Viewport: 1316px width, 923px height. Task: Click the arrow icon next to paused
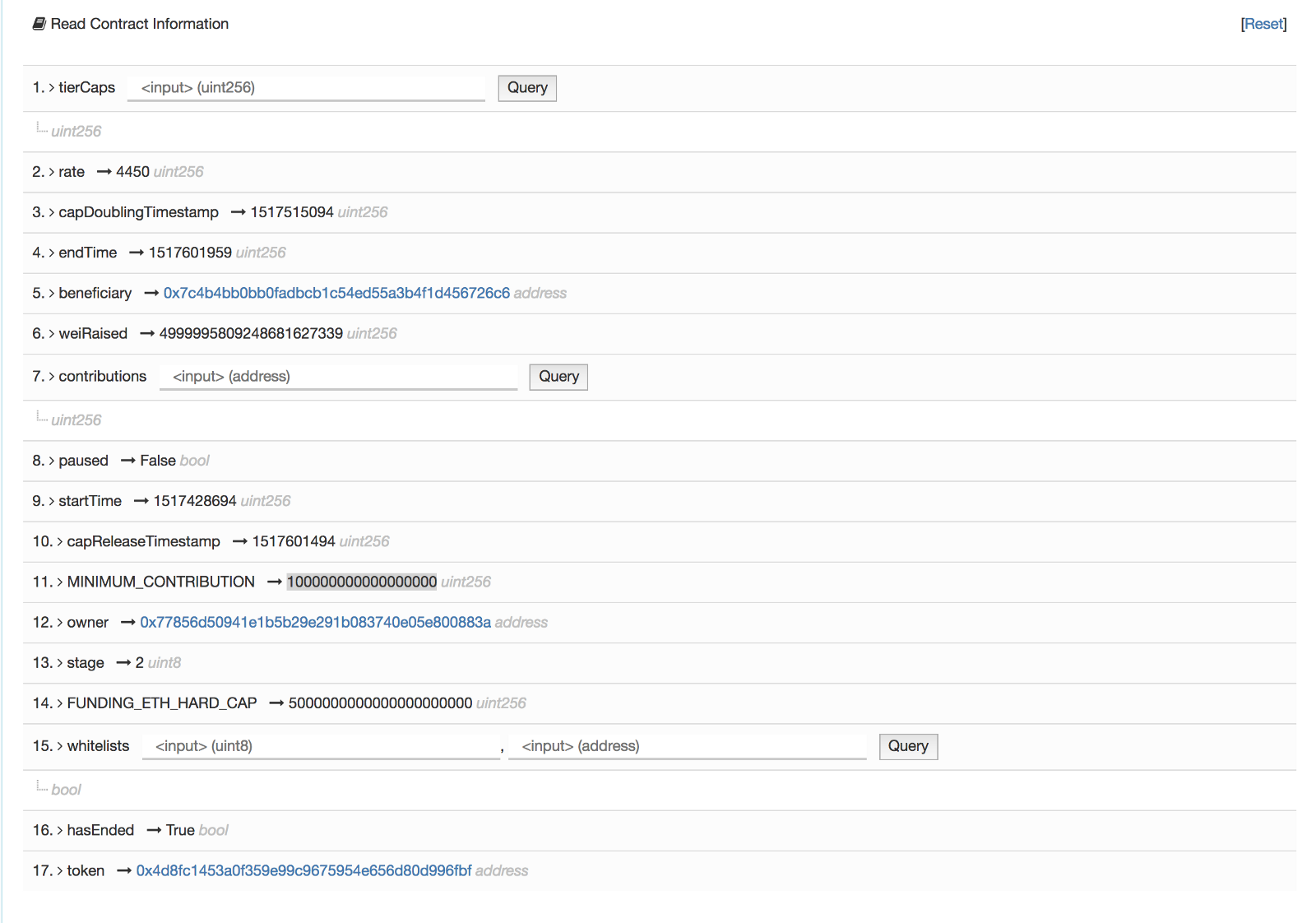pos(127,461)
